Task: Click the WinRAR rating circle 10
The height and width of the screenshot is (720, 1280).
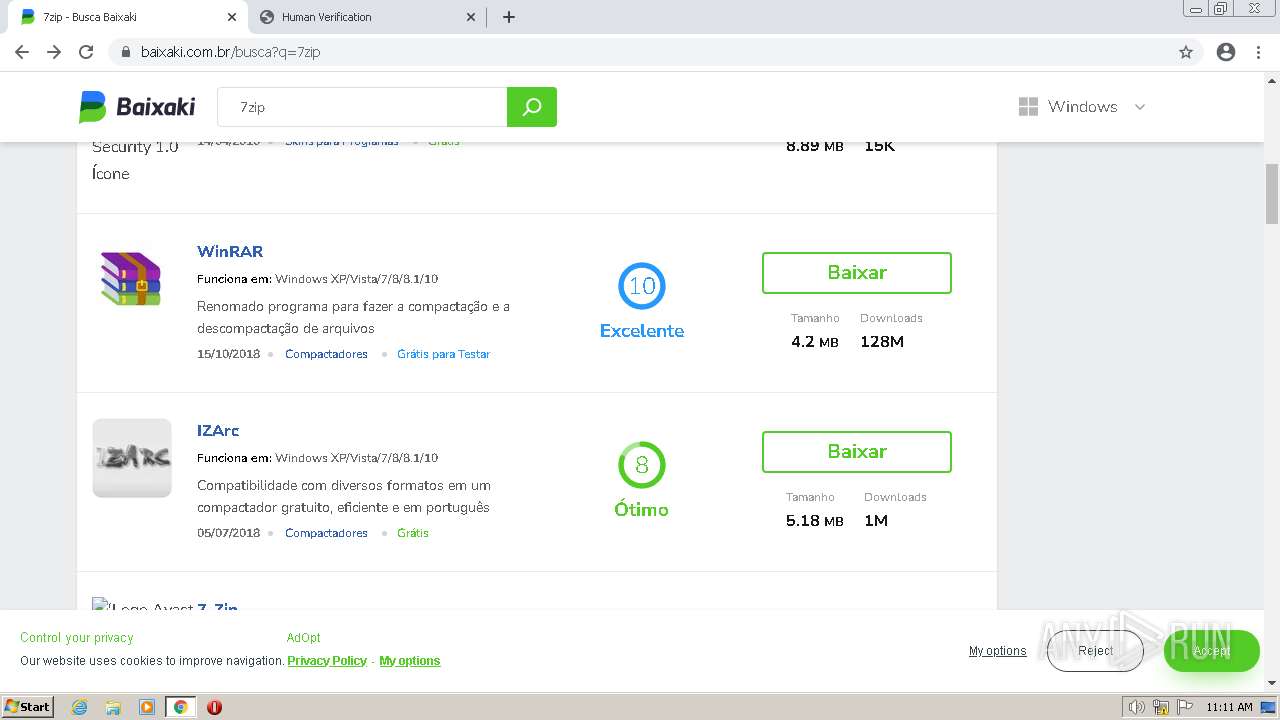Action: tap(642, 286)
